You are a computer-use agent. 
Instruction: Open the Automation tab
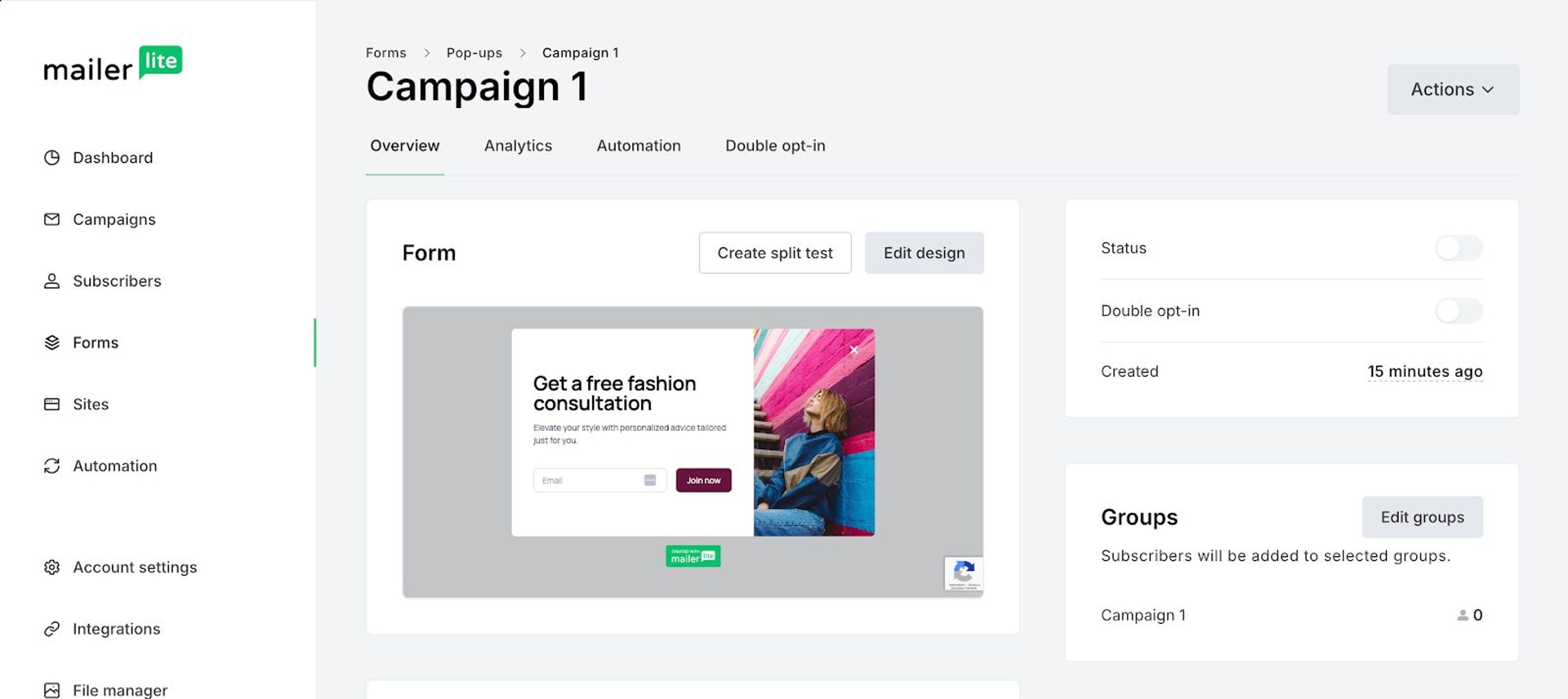(x=639, y=145)
